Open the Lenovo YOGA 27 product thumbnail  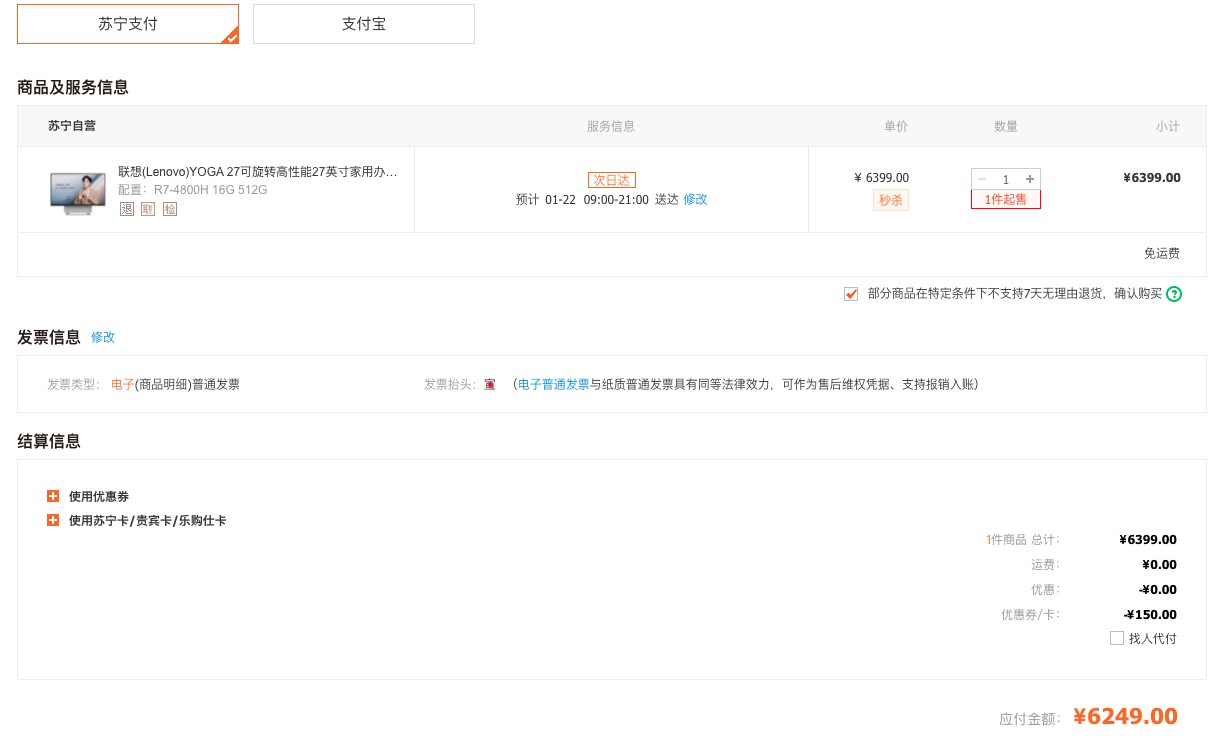coord(78,193)
